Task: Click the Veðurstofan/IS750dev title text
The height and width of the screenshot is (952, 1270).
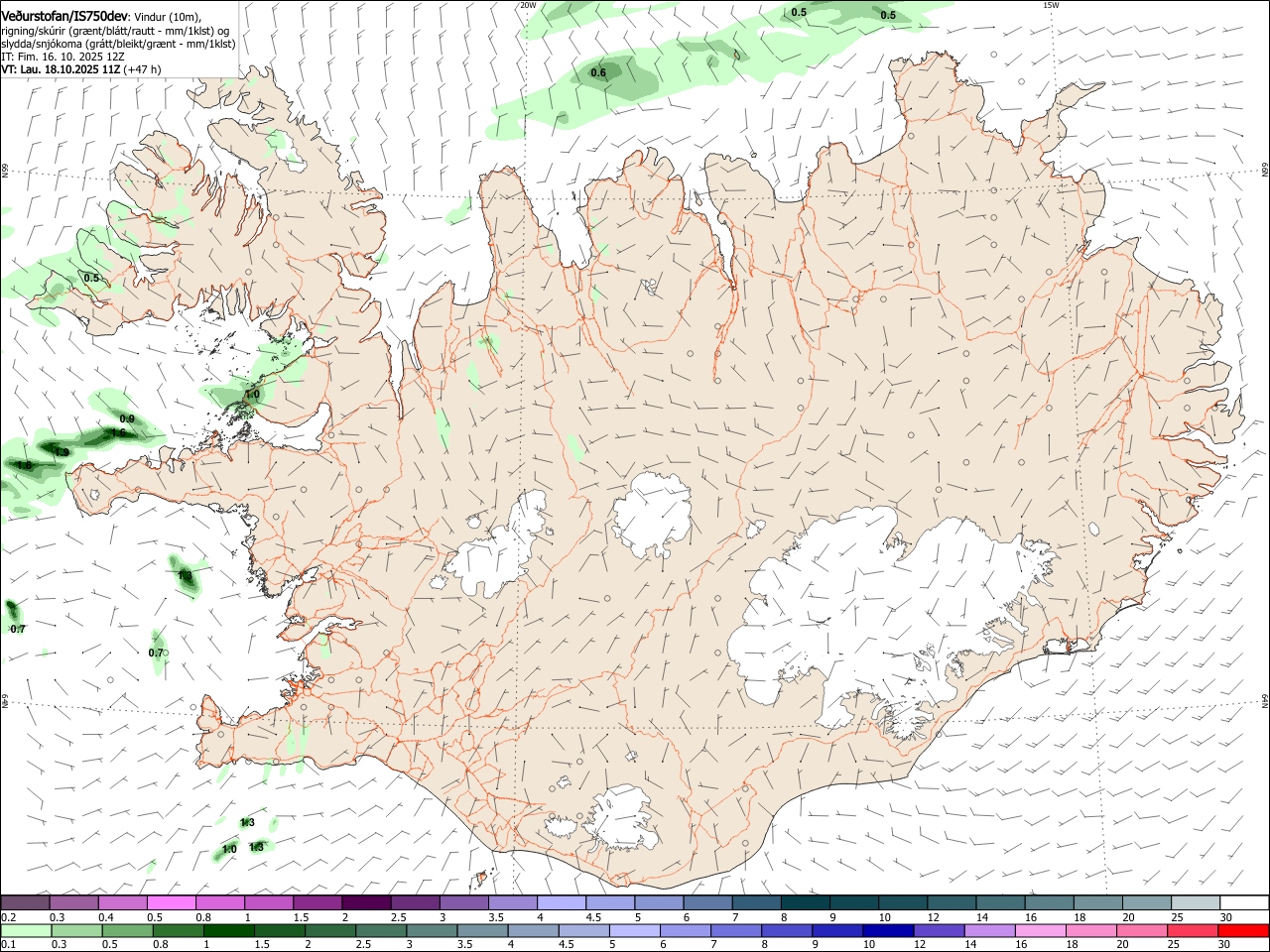Action: pyautogui.click(x=64, y=17)
